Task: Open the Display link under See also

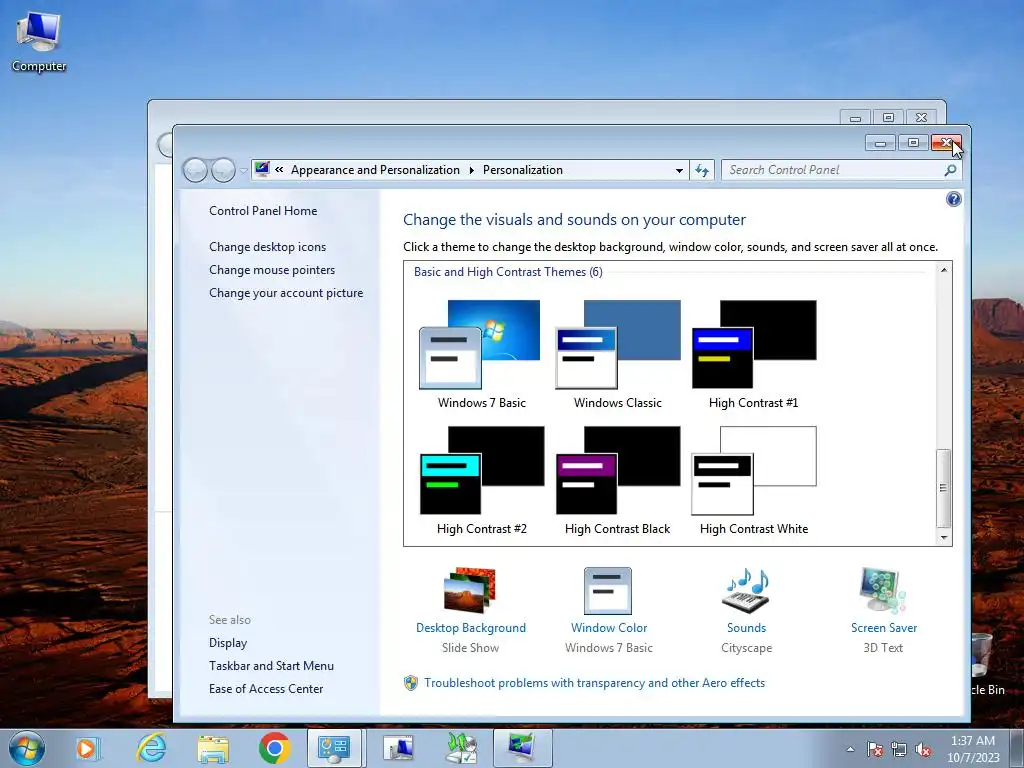Action: pyautogui.click(x=228, y=643)
